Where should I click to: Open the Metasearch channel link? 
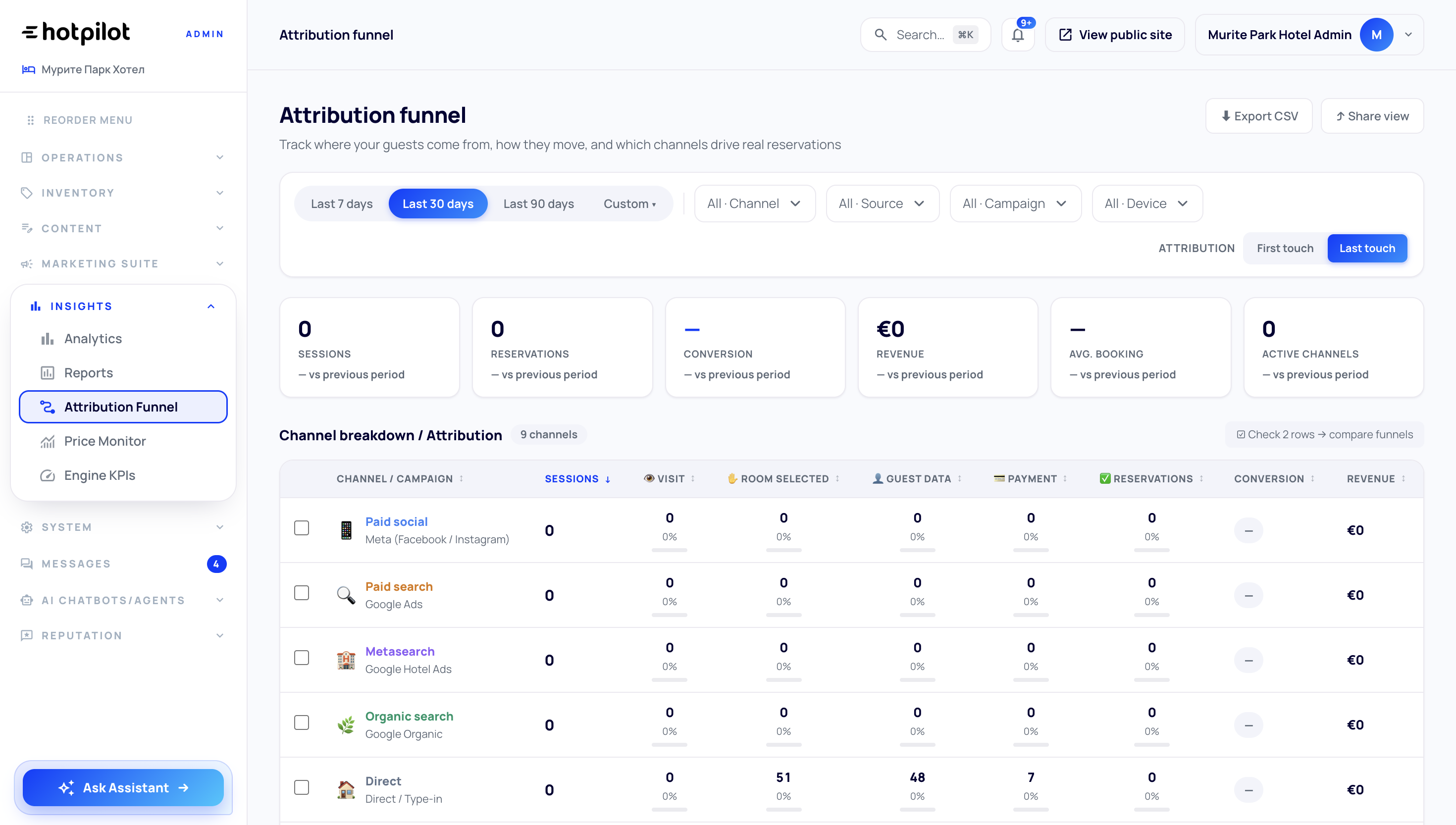(400, 652)
